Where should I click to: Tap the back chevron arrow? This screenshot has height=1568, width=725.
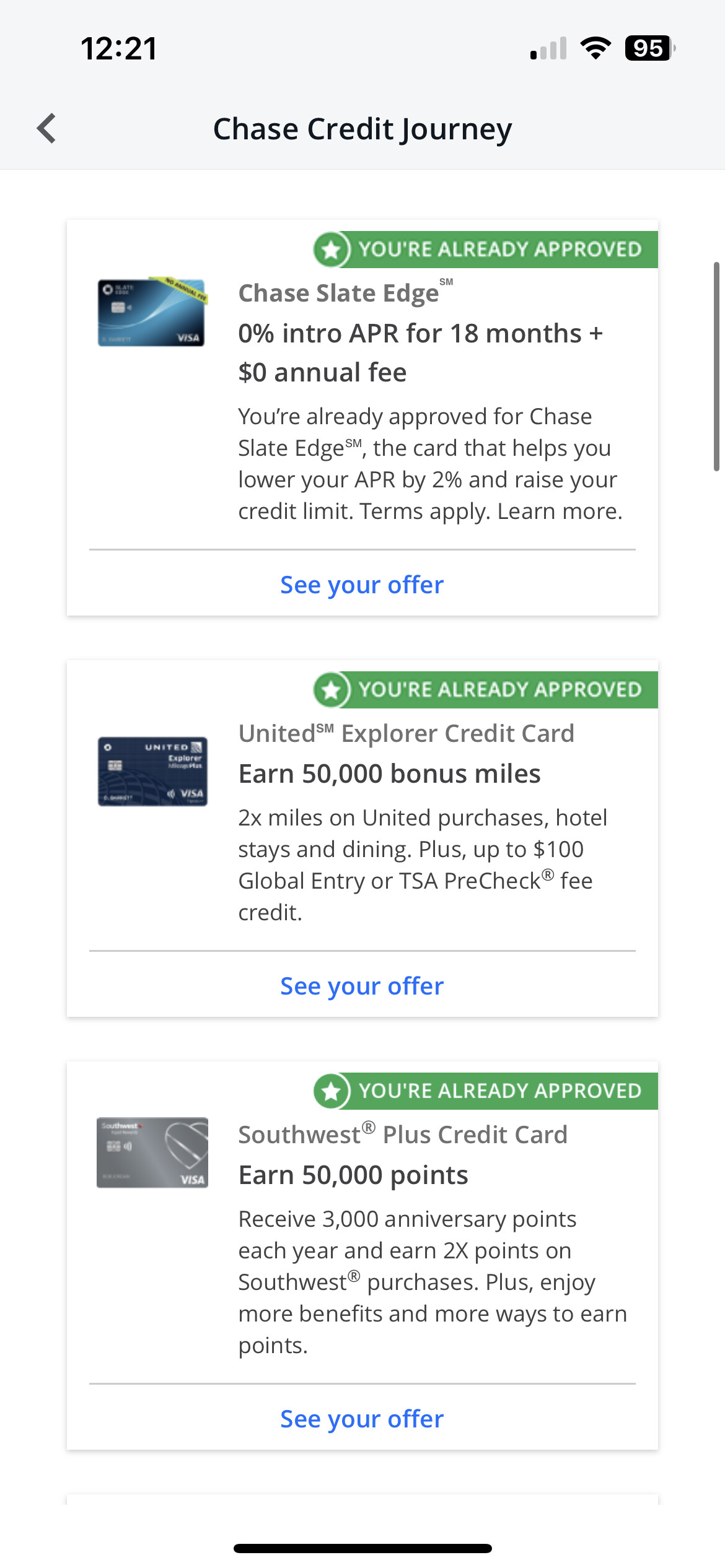pyautogui.click(x=47, y=129)
